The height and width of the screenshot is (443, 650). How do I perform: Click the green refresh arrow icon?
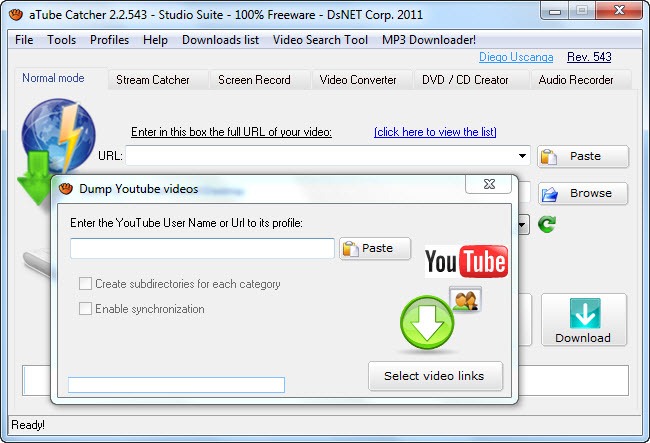(x=547, y=224)
